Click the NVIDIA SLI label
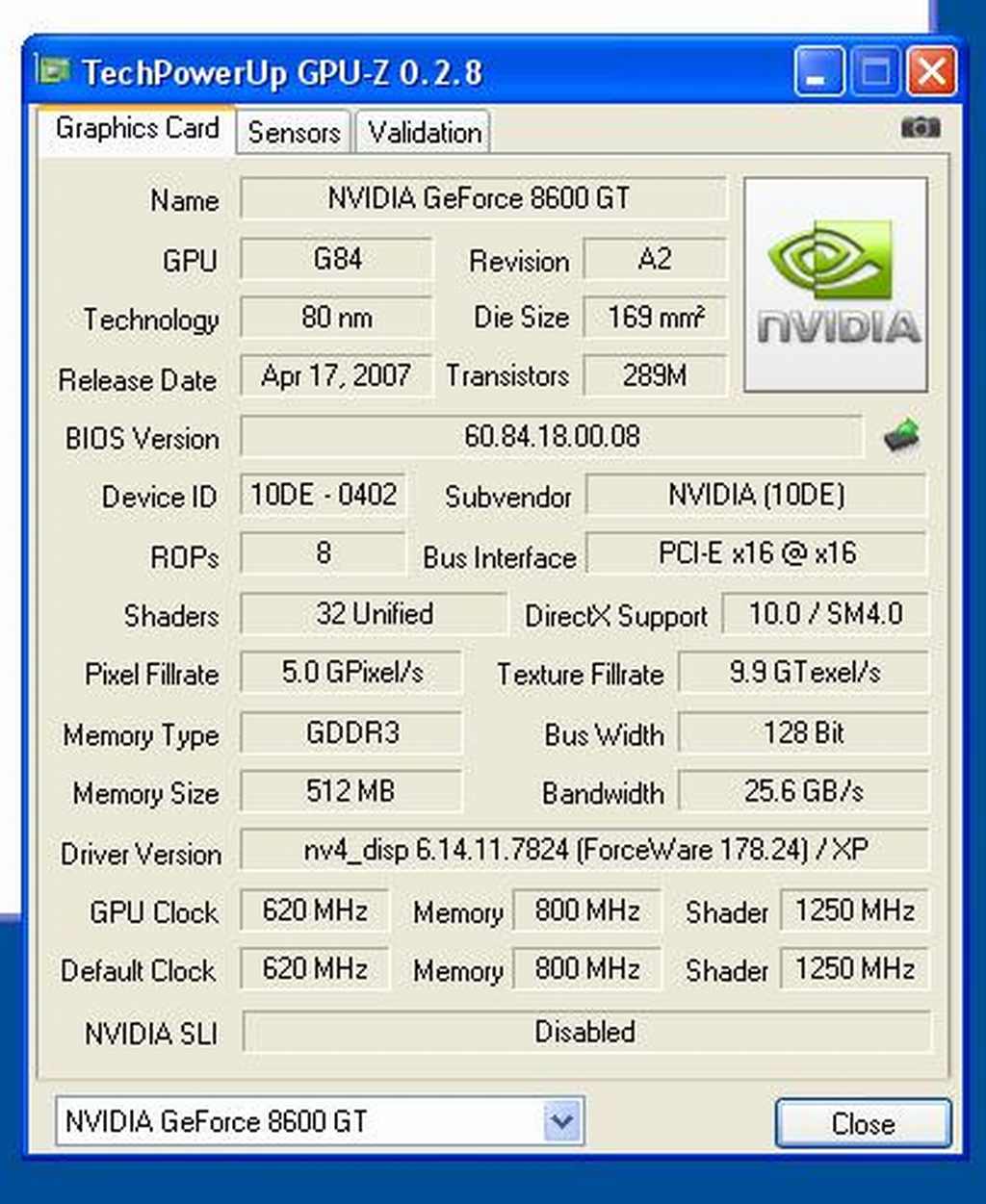This screenshot has height=1204, width=986. pos(151,1035)
